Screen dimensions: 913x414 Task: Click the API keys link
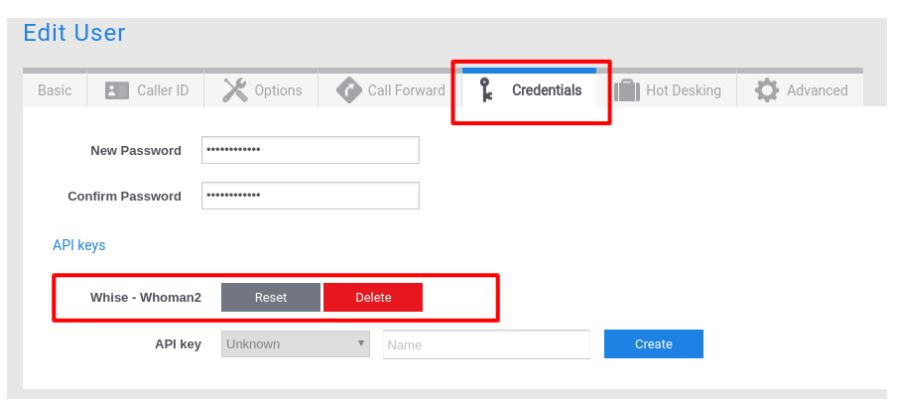tap(79, 245)
